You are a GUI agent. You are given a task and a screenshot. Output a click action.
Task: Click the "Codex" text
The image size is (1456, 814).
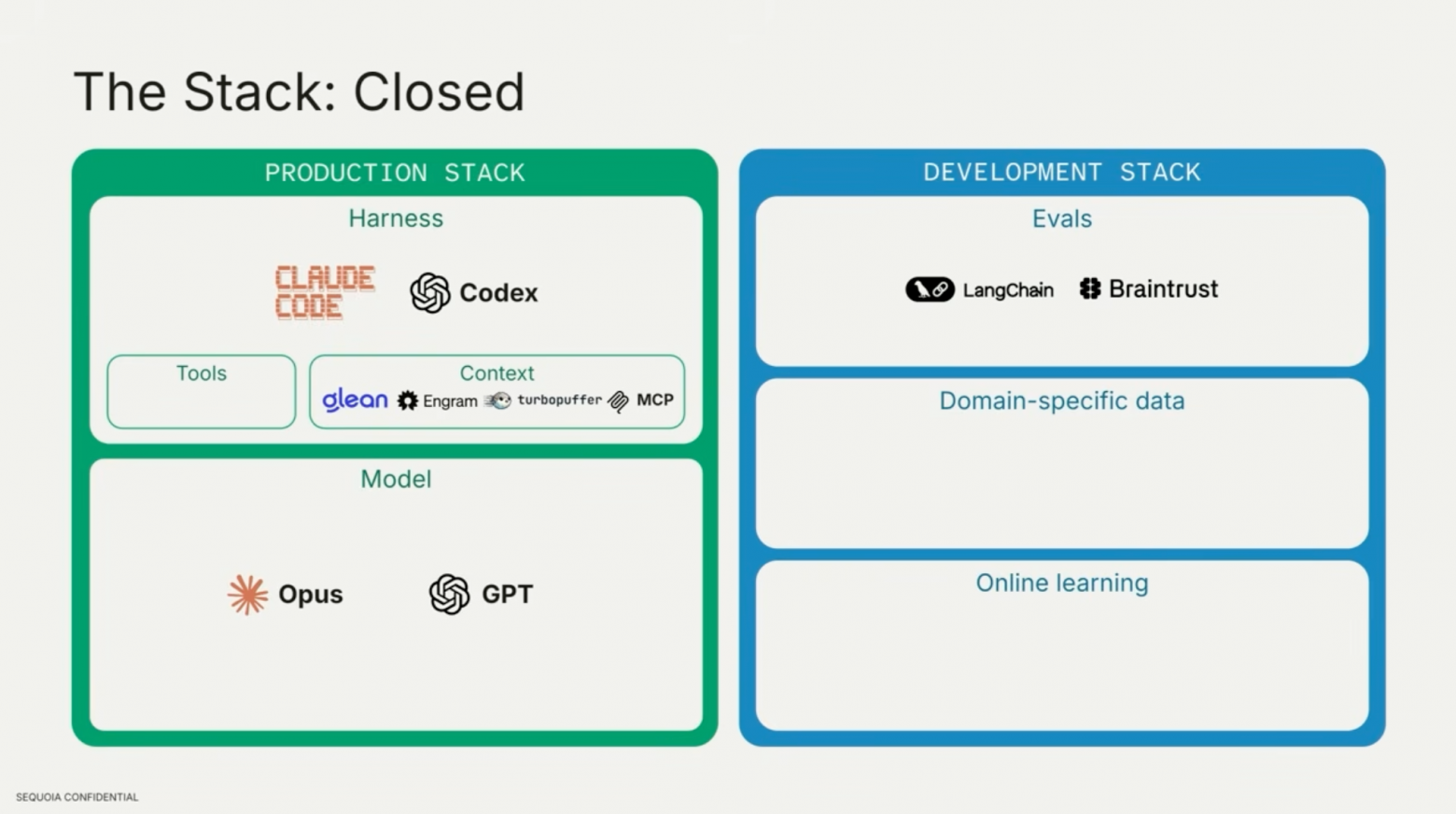(x=498, y=293)
